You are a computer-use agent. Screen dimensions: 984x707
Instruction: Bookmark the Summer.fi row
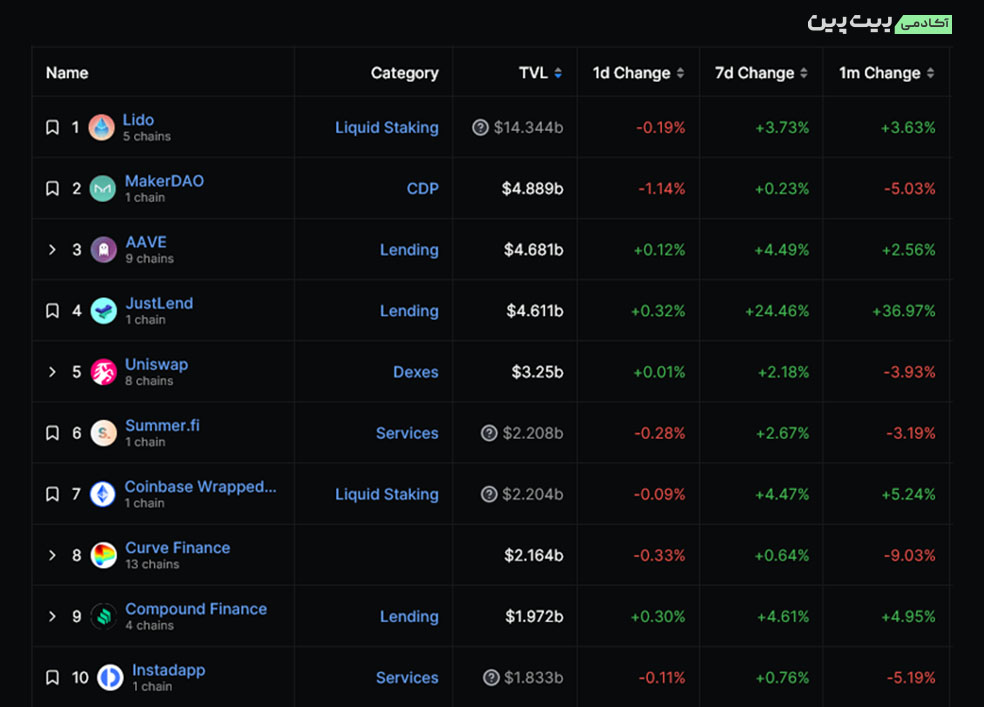coord(53,433)
